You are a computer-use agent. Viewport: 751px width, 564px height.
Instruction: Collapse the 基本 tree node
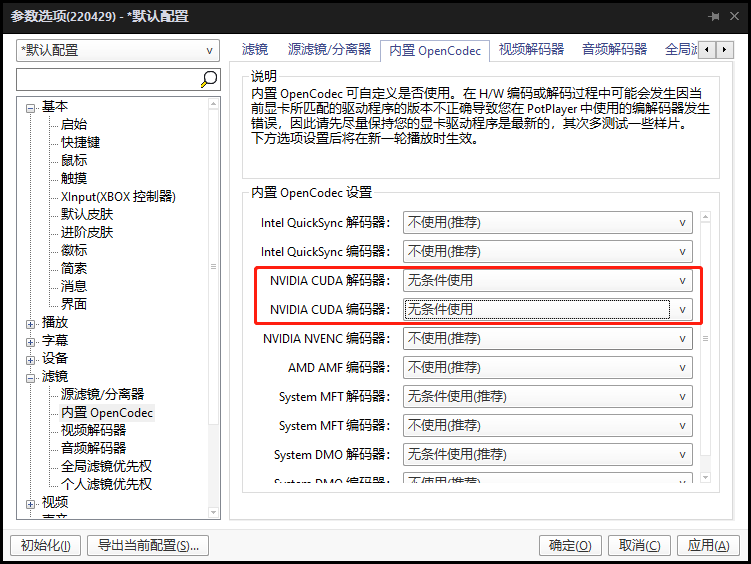[30, 108]
